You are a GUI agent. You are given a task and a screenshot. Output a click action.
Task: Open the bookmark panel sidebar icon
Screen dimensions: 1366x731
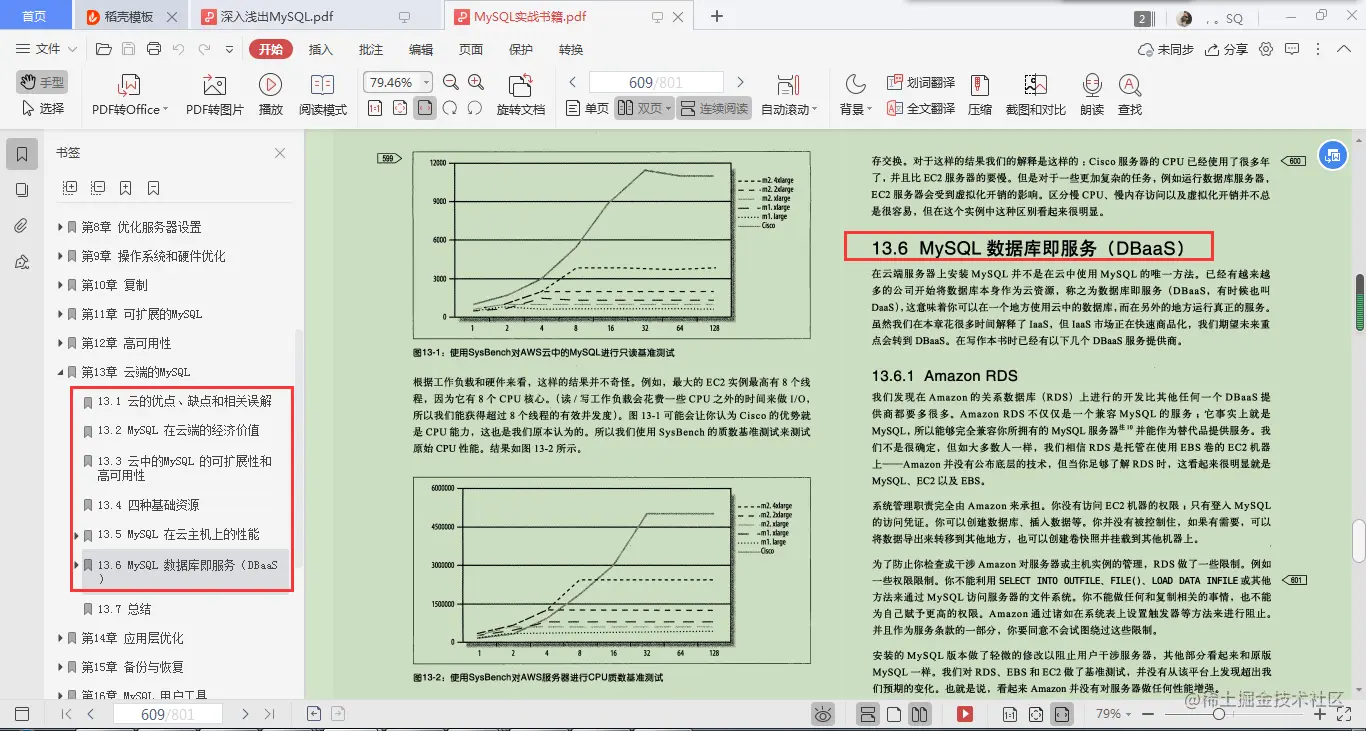tap(22, 153)
